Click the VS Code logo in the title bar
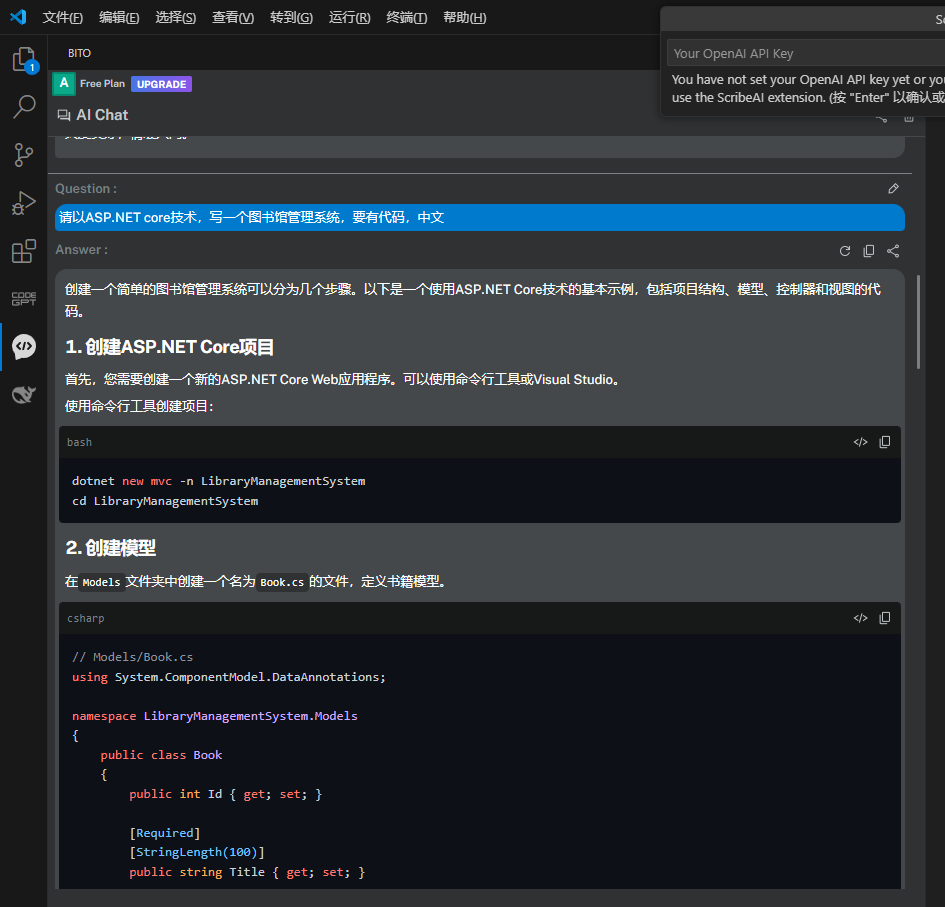The image size is (945, 907). 18,17
